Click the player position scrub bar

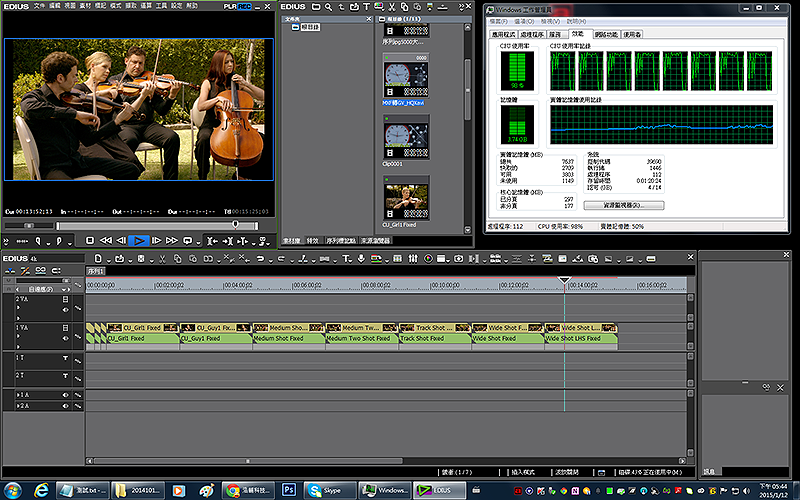pos(157,226)
